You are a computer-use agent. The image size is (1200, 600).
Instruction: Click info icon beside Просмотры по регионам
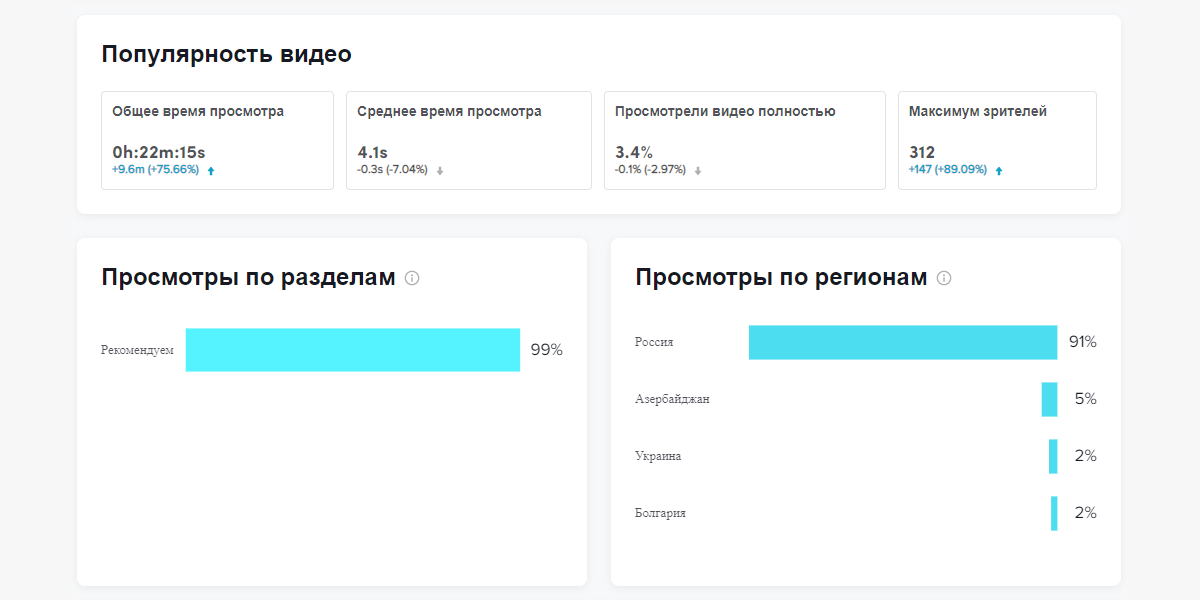tap(944, 278)
